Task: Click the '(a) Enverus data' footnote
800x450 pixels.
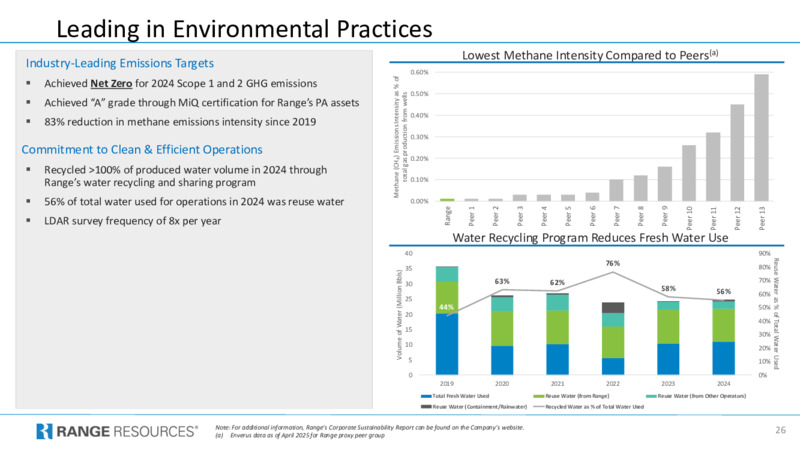Action: click(300, 435)
